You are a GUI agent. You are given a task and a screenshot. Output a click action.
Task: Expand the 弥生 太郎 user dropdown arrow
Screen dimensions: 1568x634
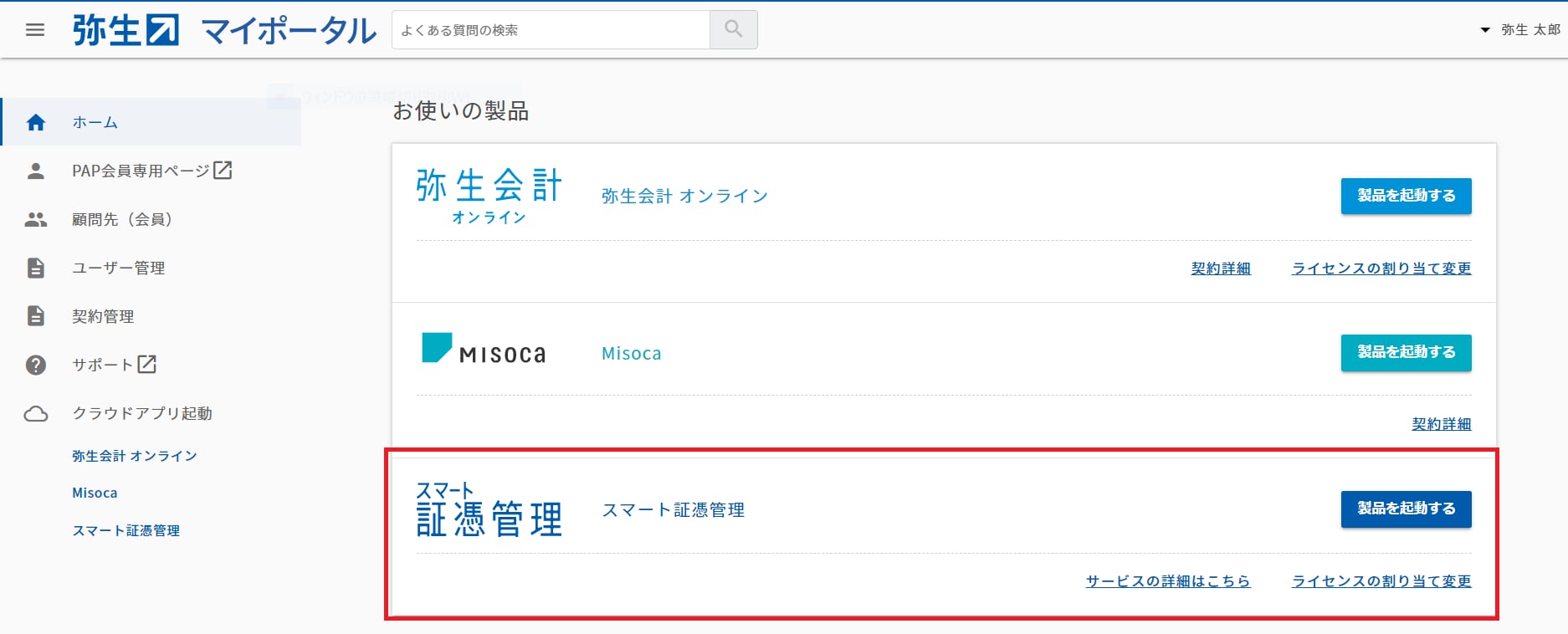pyautogui.click(x=1485, y=30)
